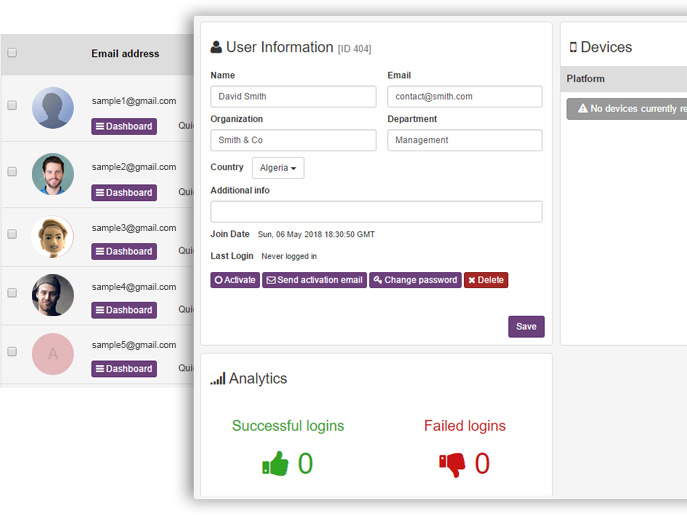Click the mobile phone icon beside Devices

point(573,47)
